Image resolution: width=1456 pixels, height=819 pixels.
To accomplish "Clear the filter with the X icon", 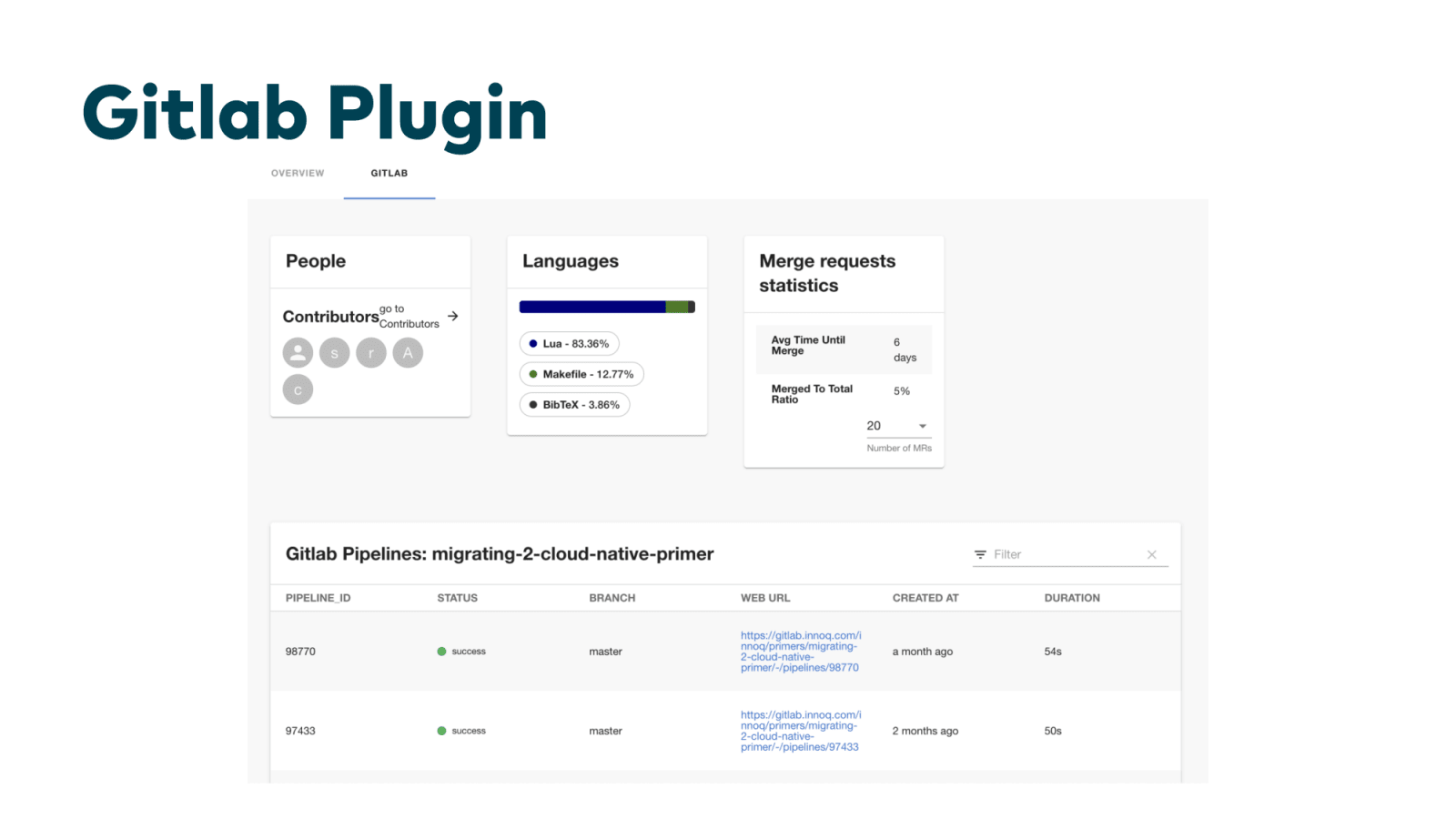I will 1152,554.
